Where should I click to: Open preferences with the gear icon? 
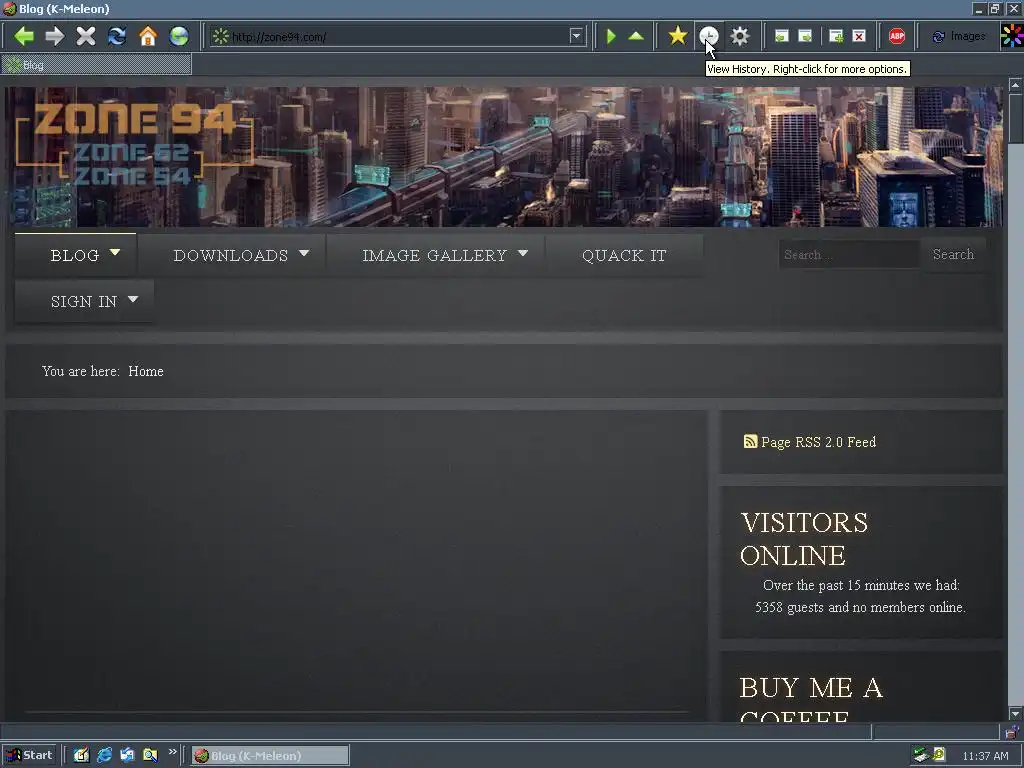pos(739,36)
